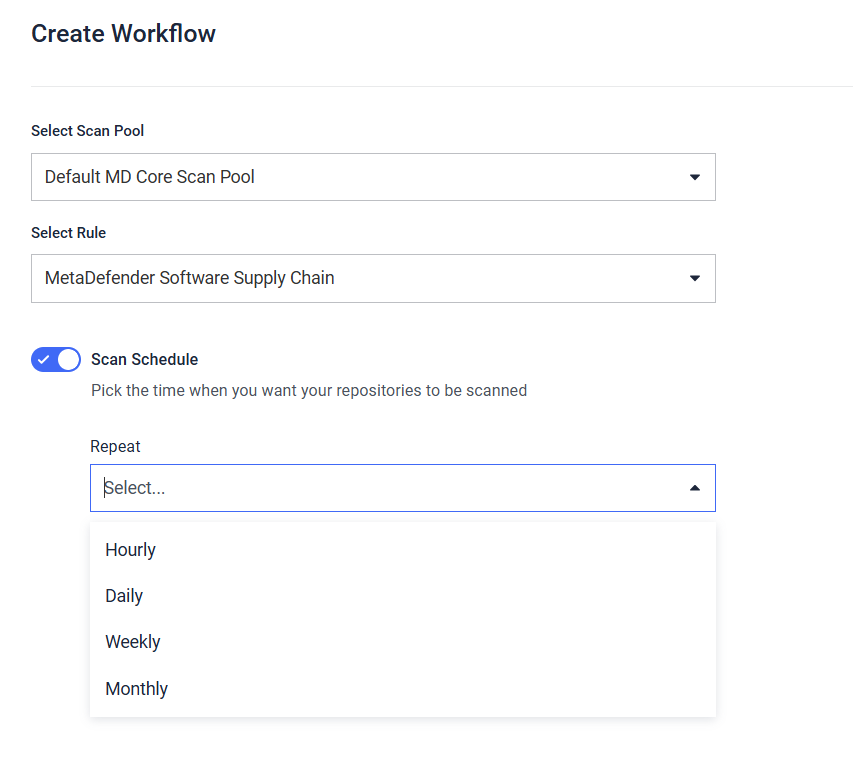The width and height of the screenshot is (853, 773).
Task: Select the Monthly repeat option
Action: (403, 689)
